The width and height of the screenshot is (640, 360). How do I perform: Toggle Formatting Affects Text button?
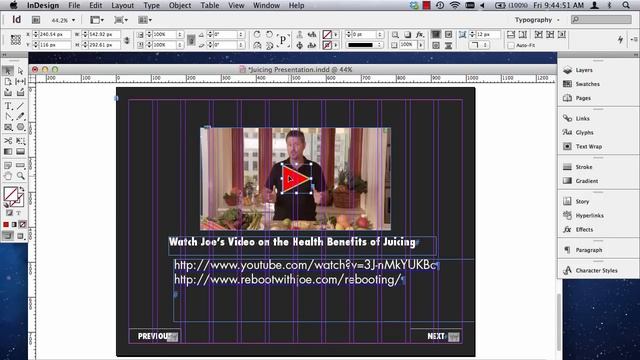pos(18,213)
